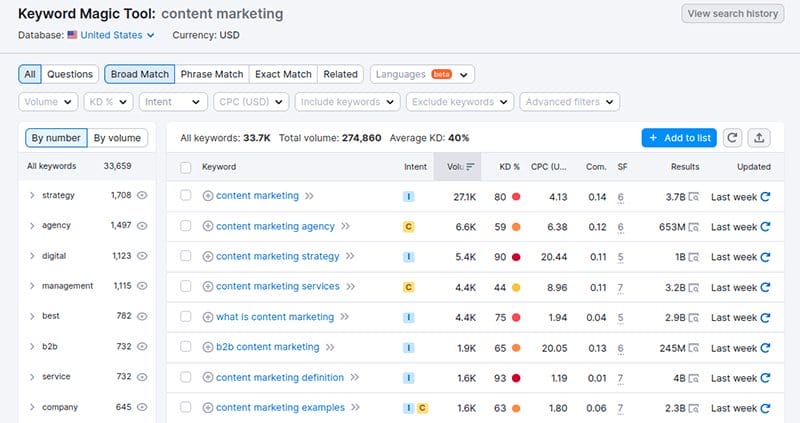Open the b2b content marketing keyword link

267,347
